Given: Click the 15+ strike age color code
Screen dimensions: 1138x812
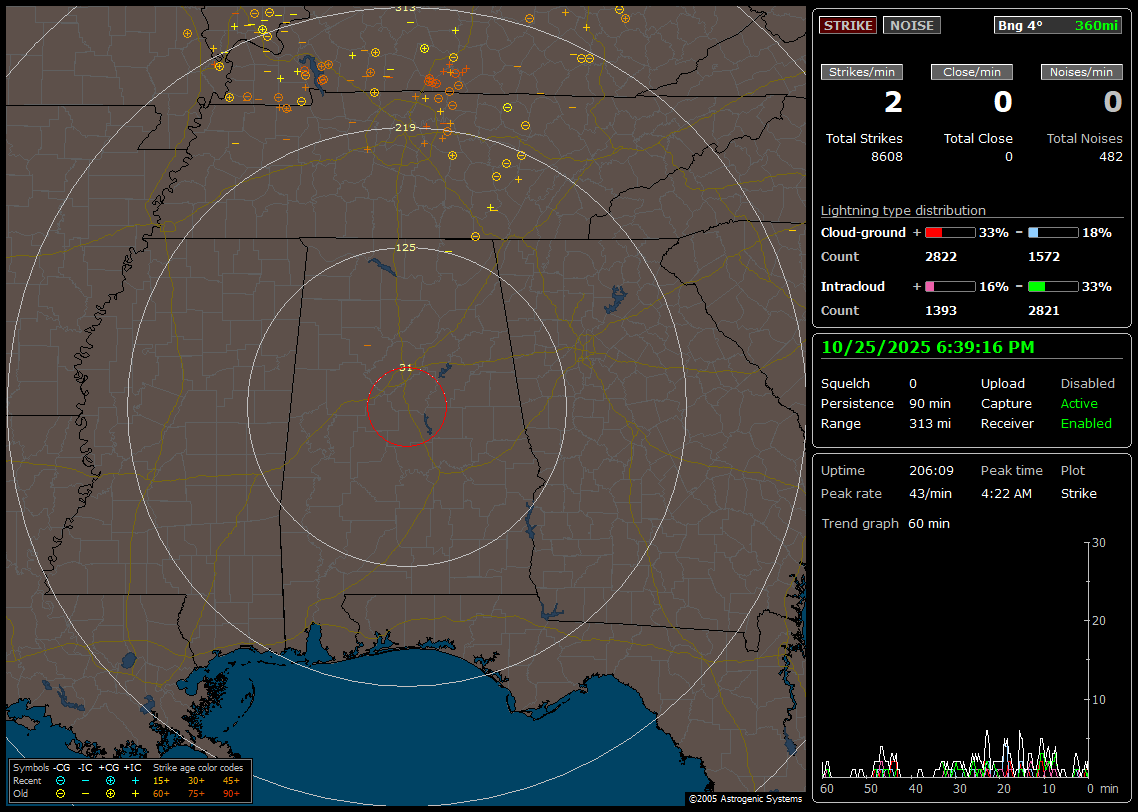Looking at the screenshot, I should pos(161,780).
